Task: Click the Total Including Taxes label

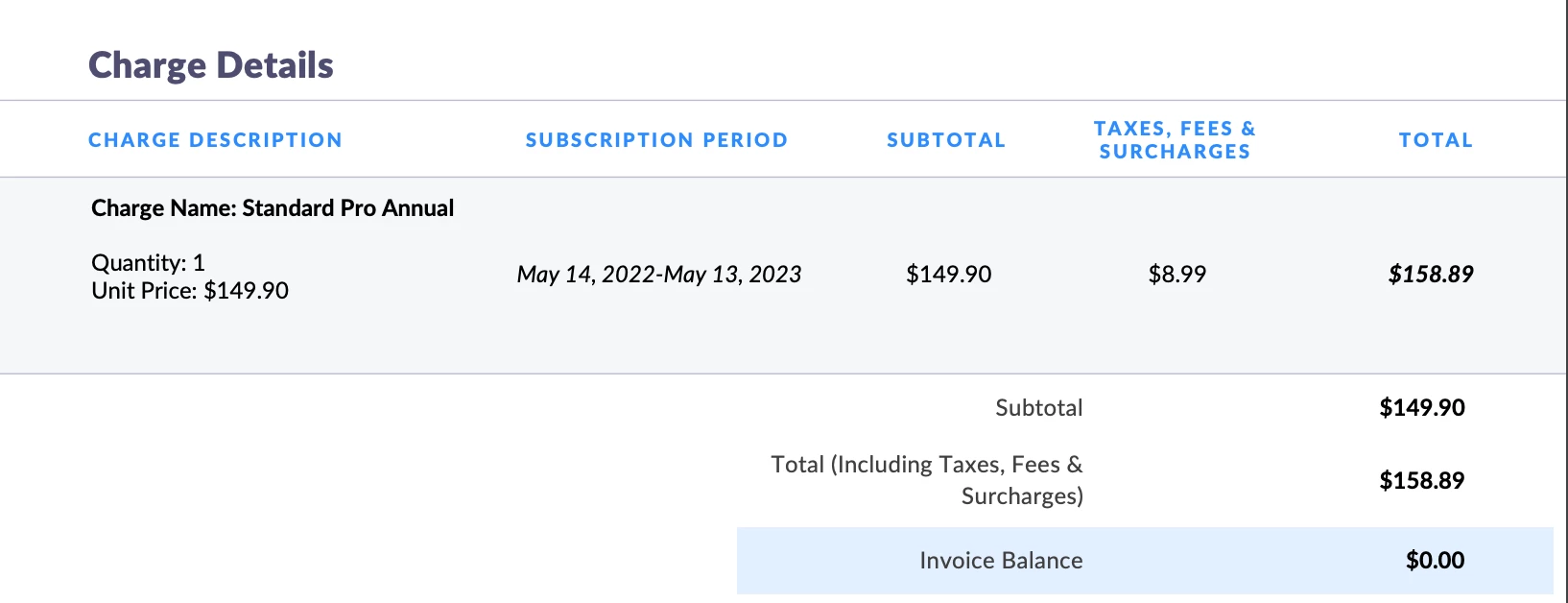Action: coord(927,480)
